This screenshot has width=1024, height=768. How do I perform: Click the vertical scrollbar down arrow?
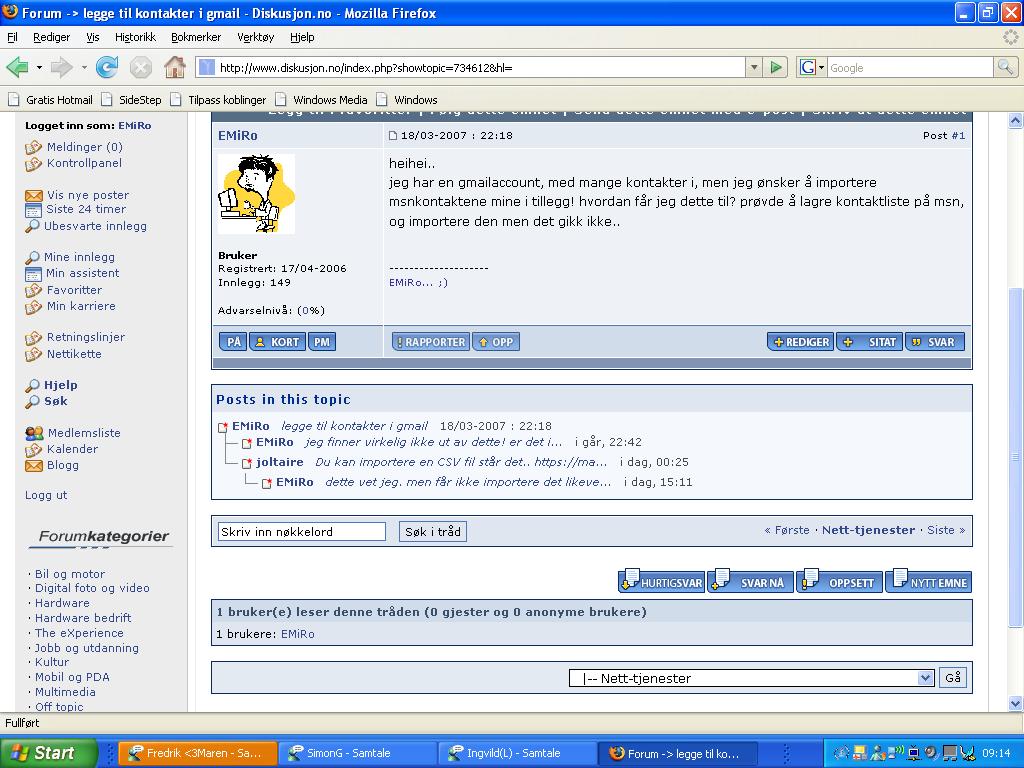(x=1015, y=704)
